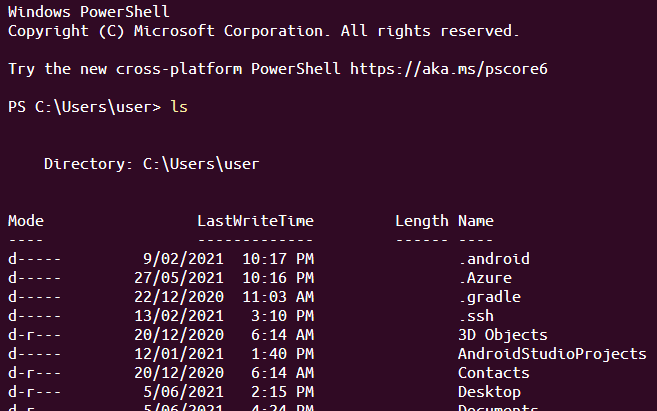Click the mode 'd-----' in .android row
657x411 pixels.
click(35, 259)
